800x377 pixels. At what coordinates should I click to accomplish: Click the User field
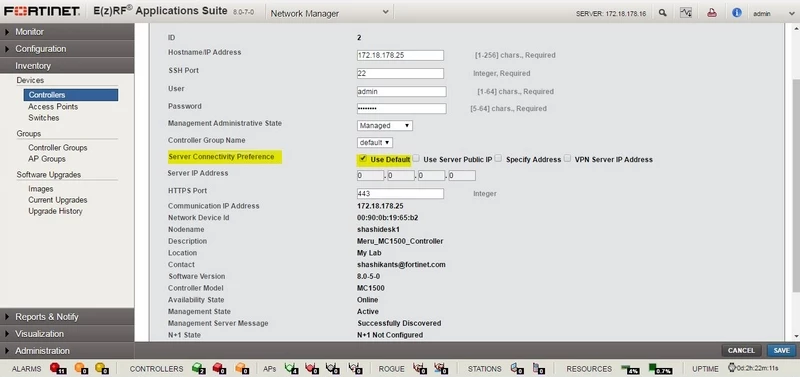point(402,91)
